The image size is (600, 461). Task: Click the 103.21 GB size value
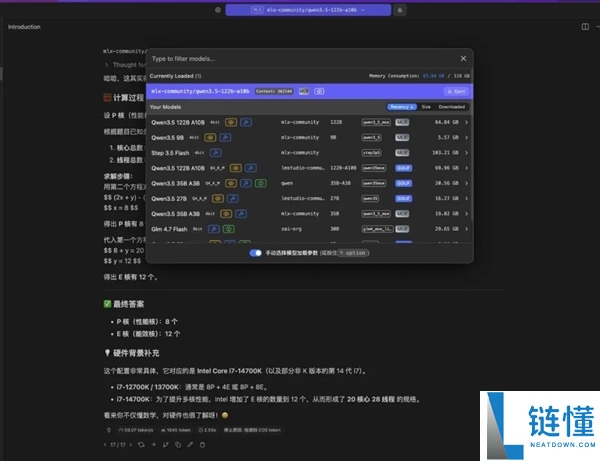(445, 153)
